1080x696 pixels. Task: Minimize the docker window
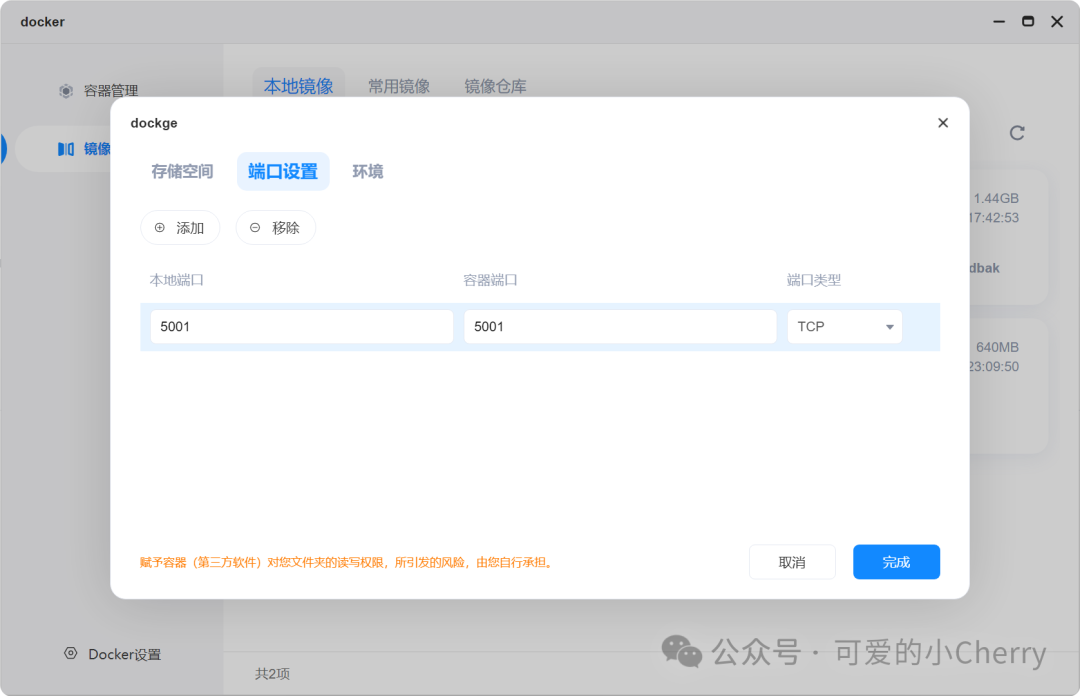[999, 22]
